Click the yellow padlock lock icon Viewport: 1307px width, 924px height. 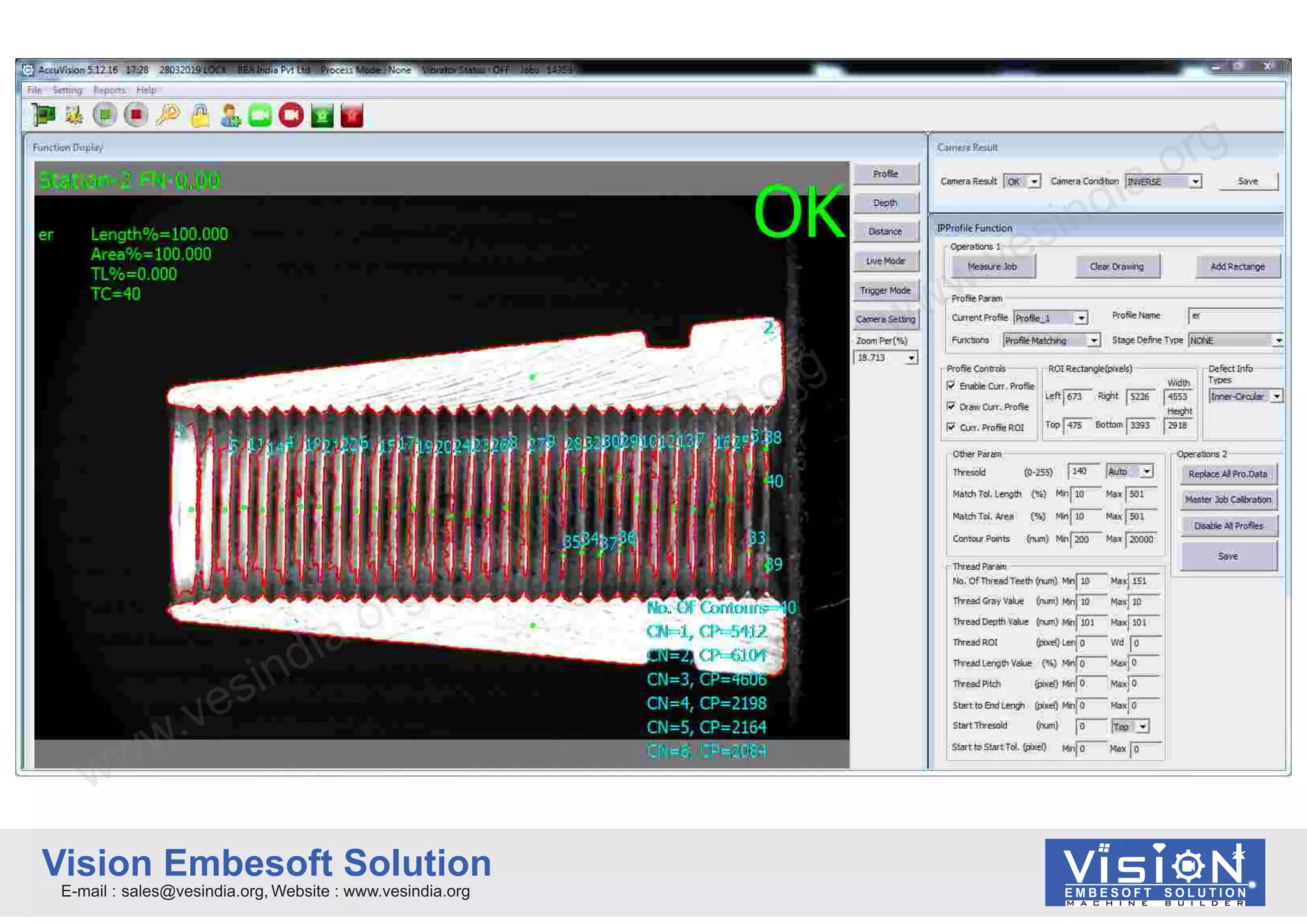(x=200, y=115)
